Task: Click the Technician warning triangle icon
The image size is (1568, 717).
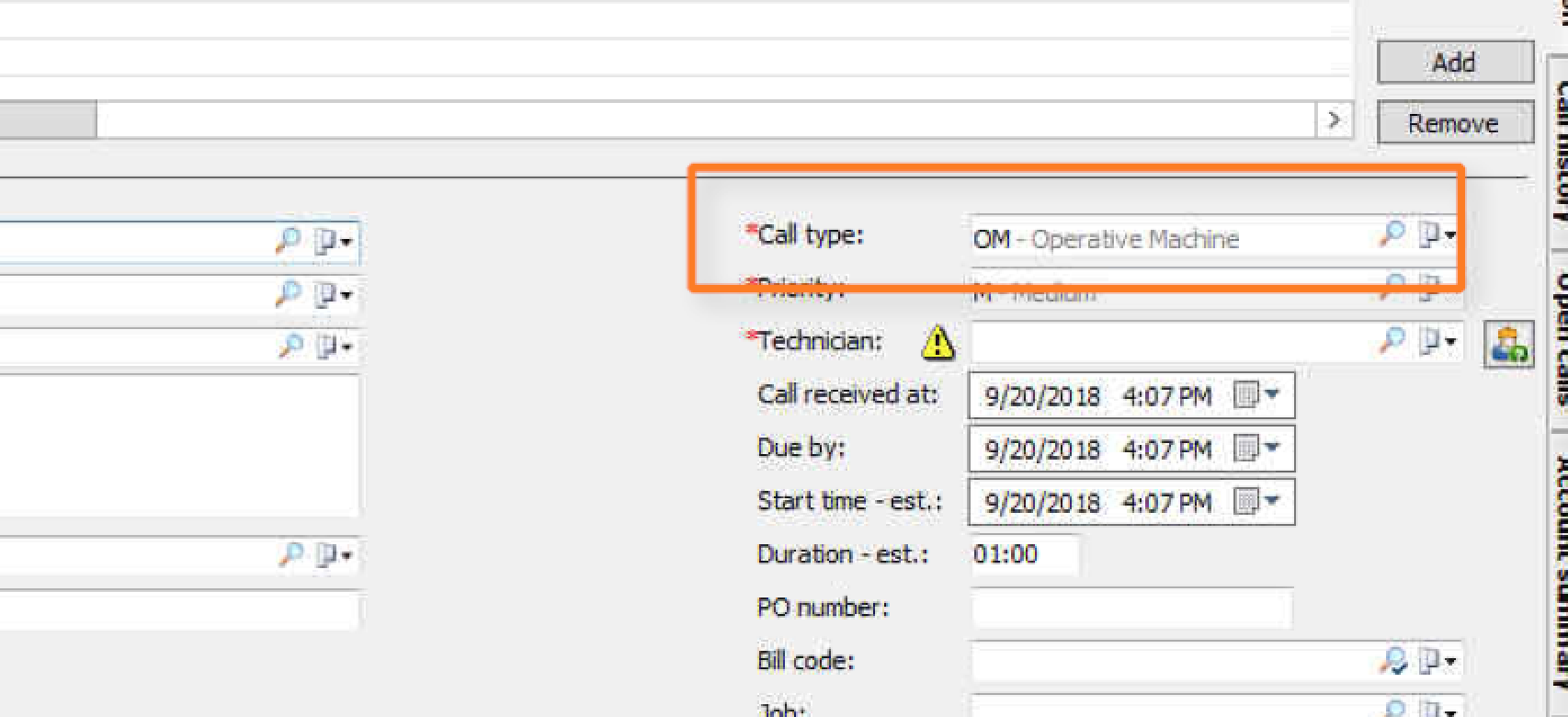Action: [937, 343]
